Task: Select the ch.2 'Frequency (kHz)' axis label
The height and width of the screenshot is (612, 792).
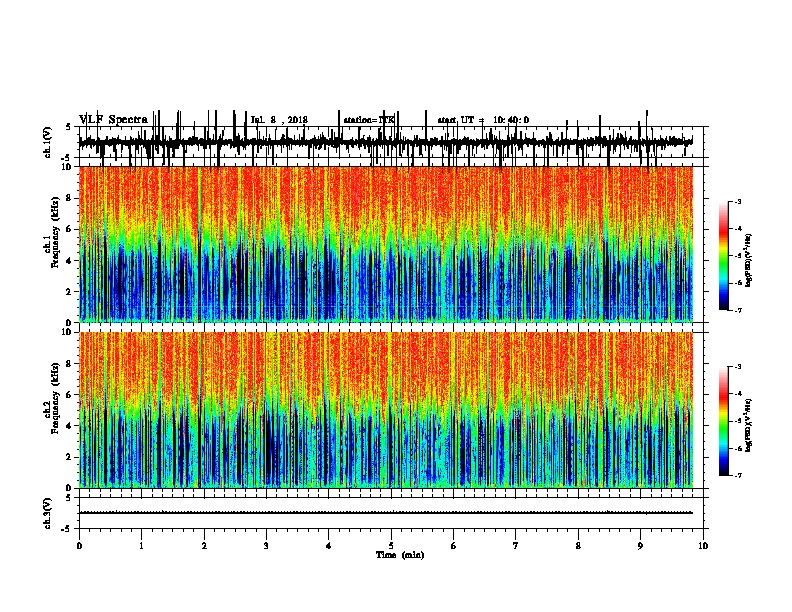Action: (56, 398)
